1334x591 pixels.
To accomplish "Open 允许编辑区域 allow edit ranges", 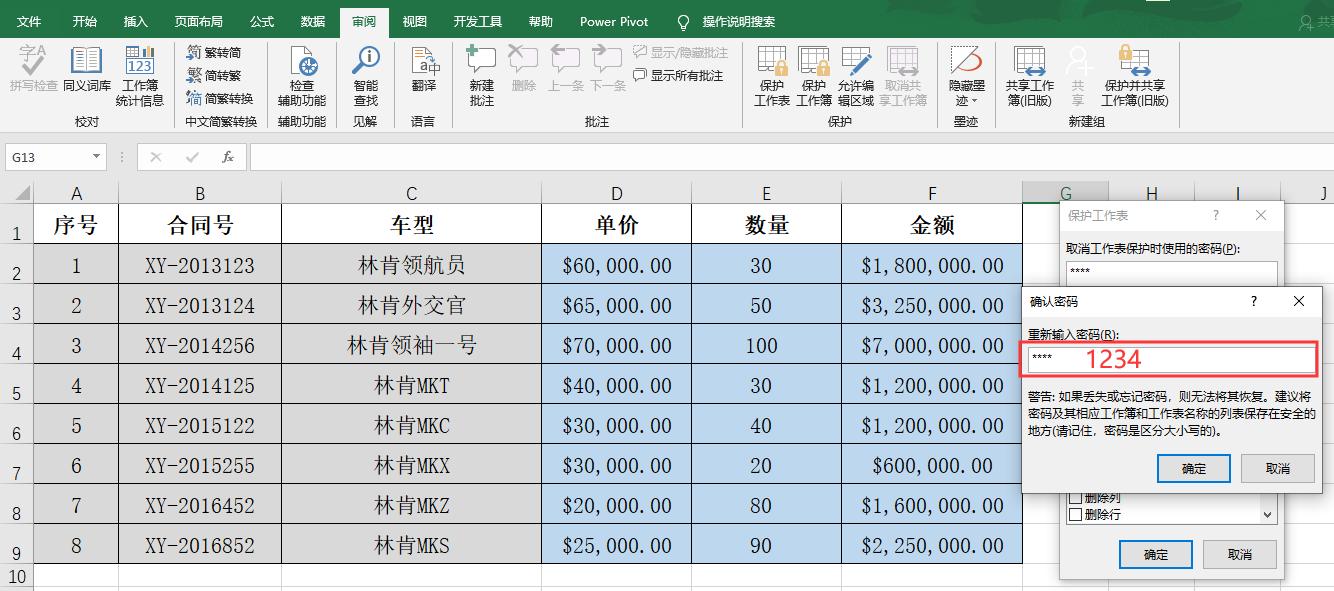I will pyautogui.click(x=856, y=75).
